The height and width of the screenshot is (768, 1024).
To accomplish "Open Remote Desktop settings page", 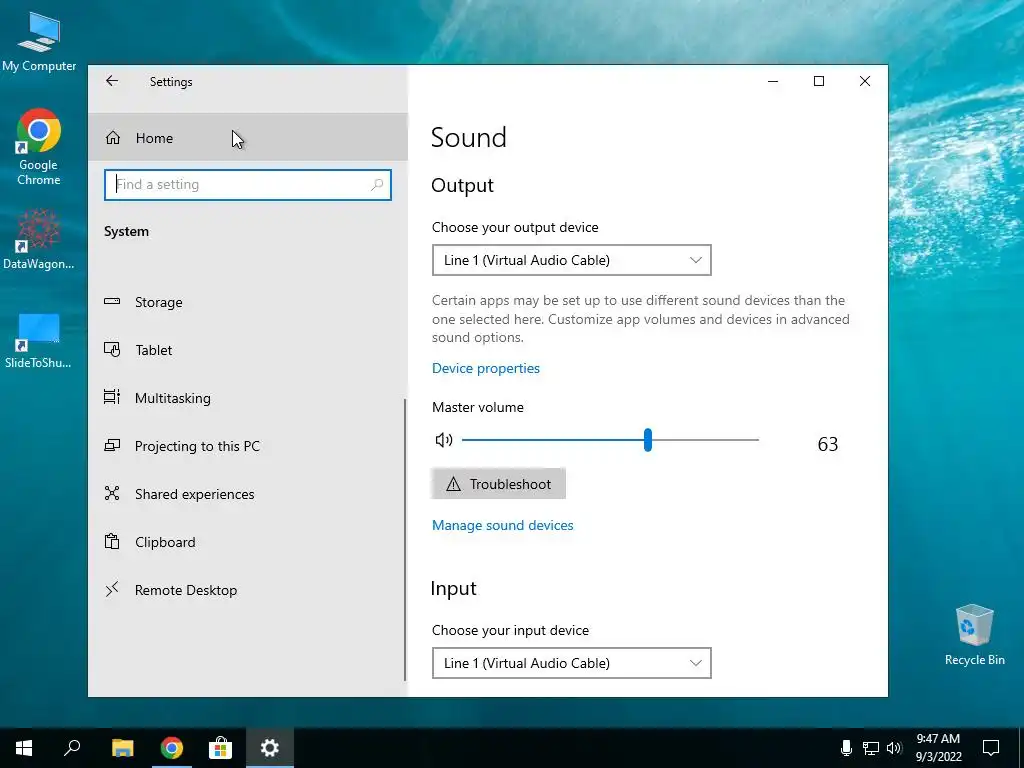I will [246, 590].
